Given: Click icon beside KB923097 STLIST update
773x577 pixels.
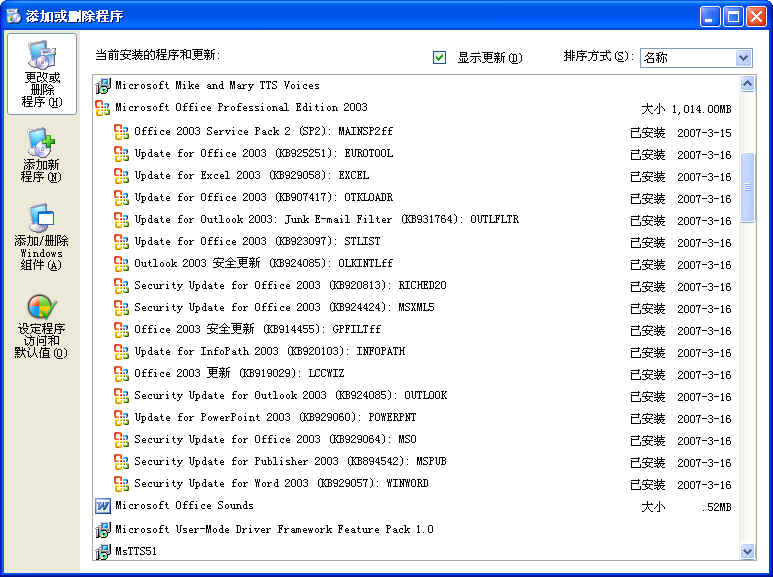Looking at the screenshot, I should pyautogui.click(x=121, y=242).
